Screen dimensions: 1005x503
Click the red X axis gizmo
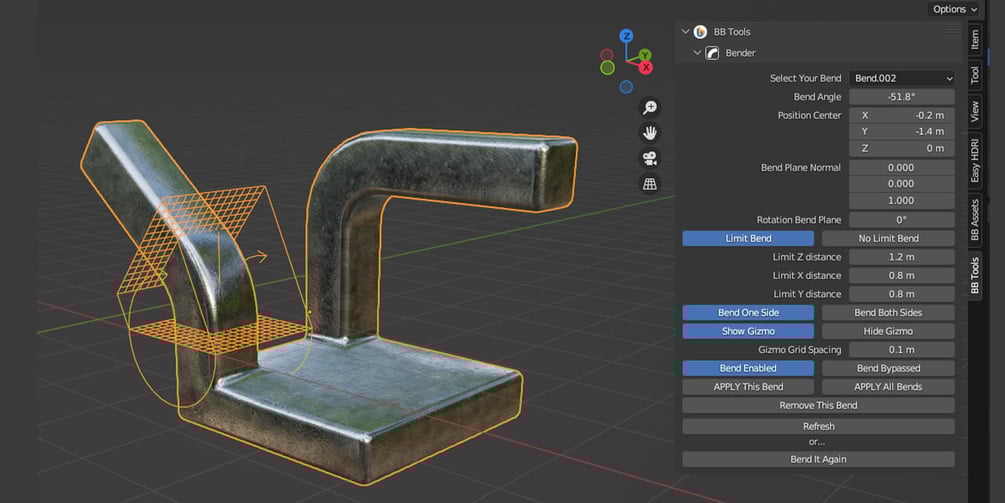[x=646, y=67]
